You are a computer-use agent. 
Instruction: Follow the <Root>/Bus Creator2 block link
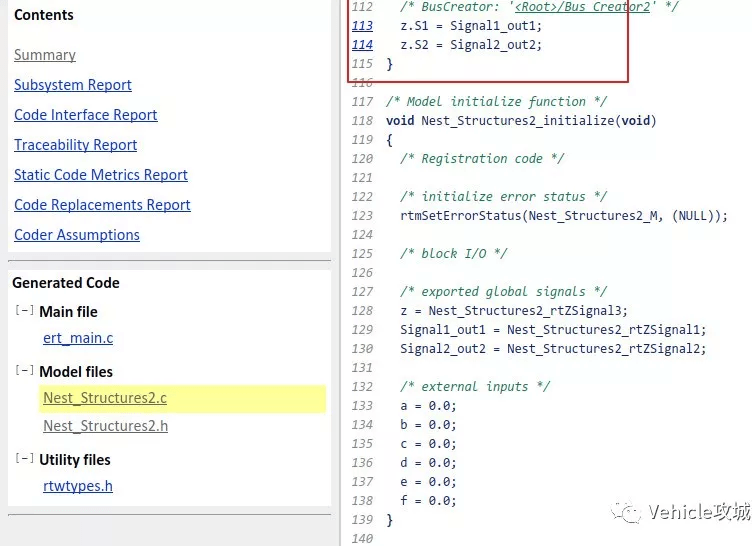(582, 7)
